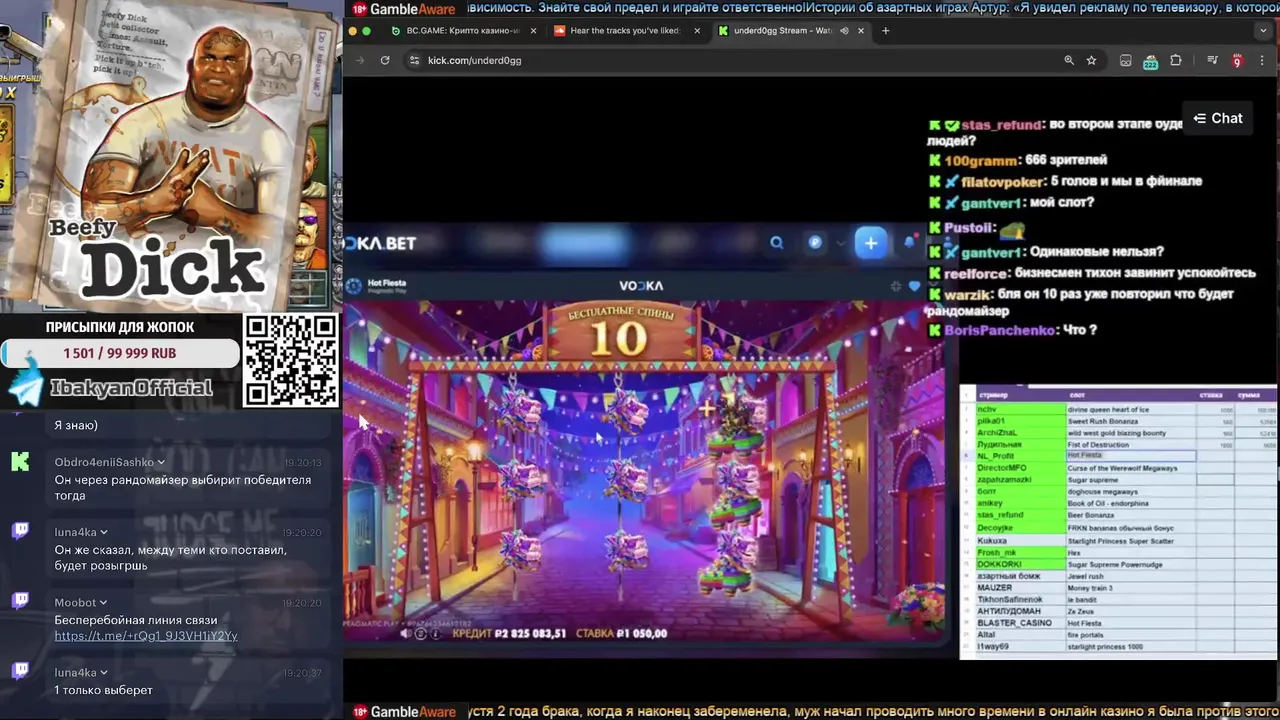The image size is (1280, 720).
Task: Click the balance coin icon in casino header
Action: (x=816, y=242)
